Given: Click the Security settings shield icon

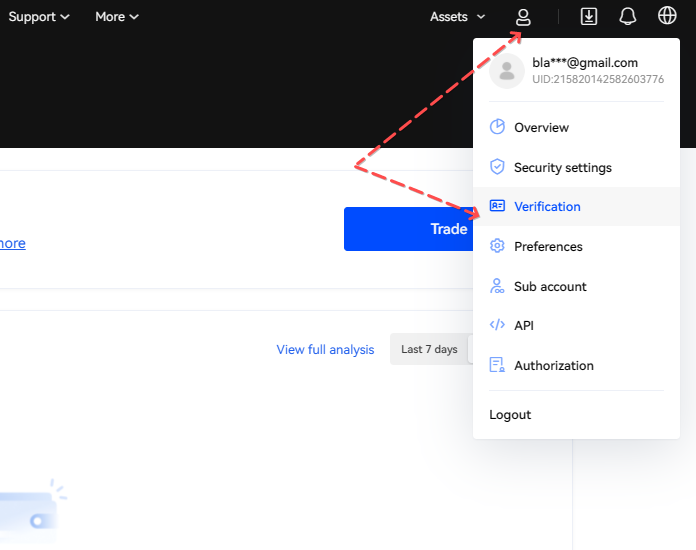Looking at the screenshot, I should pyautogui.click(x=497, y=167).
